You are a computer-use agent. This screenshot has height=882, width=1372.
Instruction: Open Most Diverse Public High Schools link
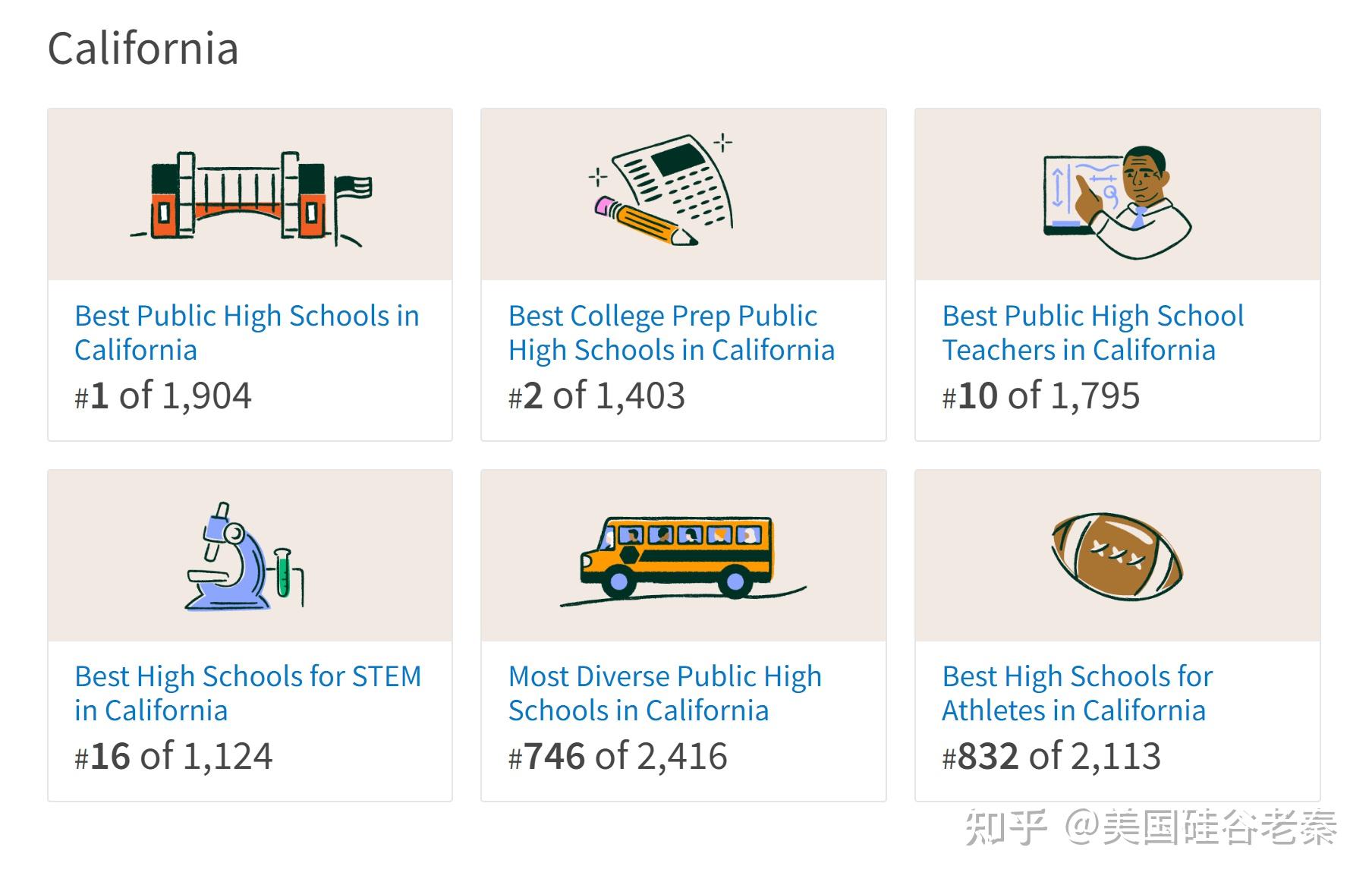tap(665, 693)
